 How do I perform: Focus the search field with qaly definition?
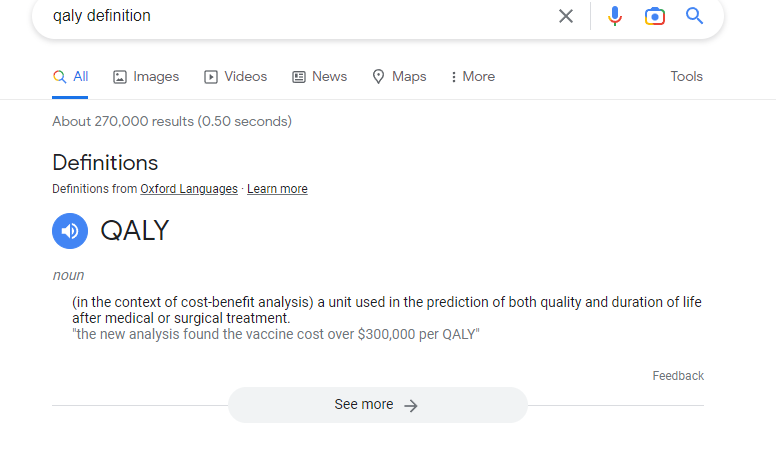tap(297, 16)
